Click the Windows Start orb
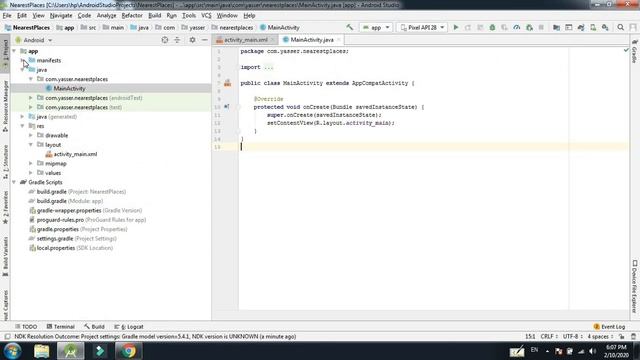This screenshot has width=640, height=360. [x=12, y=351]
